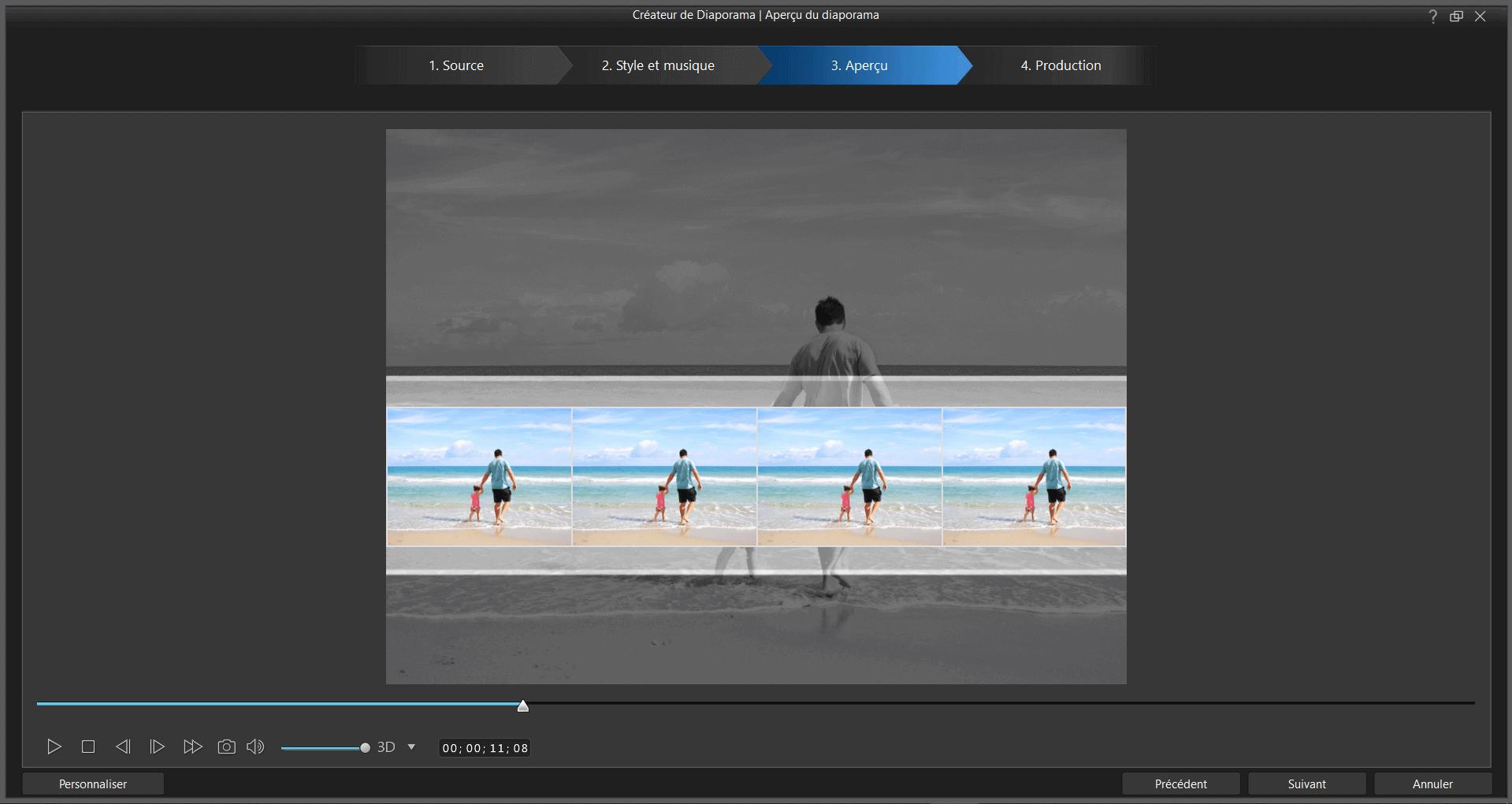Screen dimensions: 1512x804
Task: Open the help
Action: pos(1432,16)
